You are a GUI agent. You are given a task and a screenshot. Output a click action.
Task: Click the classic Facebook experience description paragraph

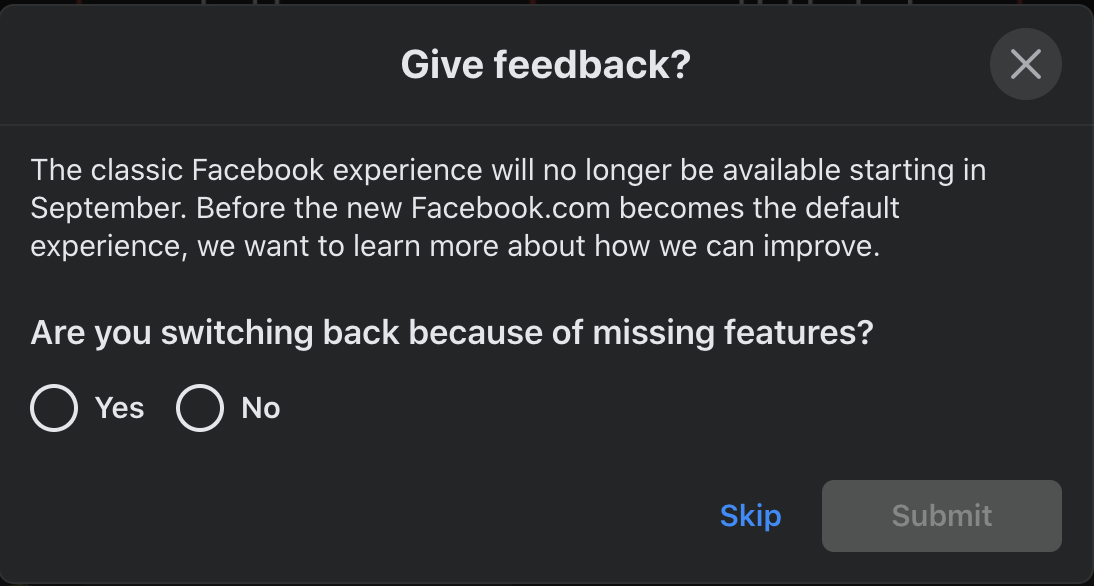tap(508, 208)
